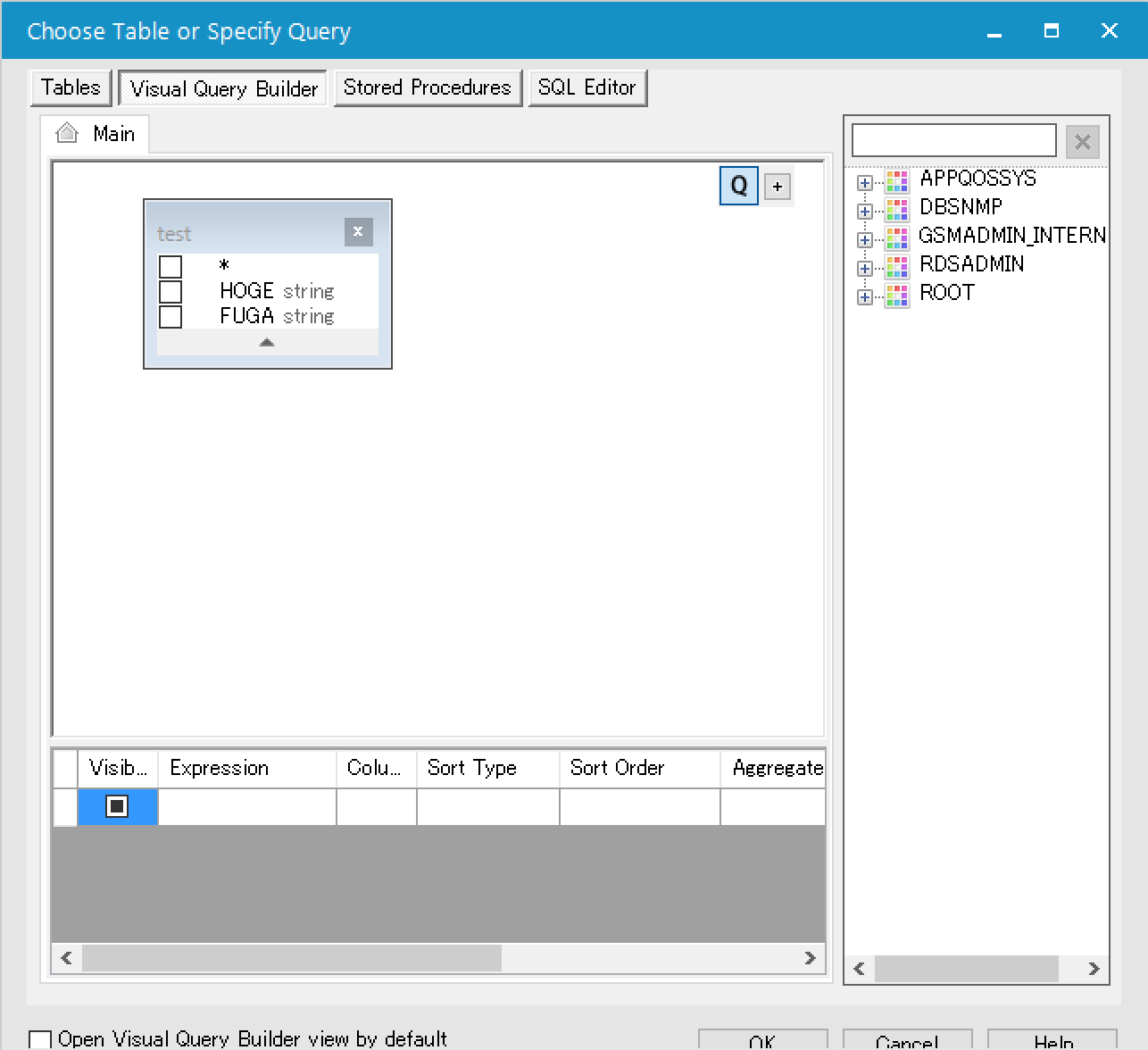1148x1050 pixels.
Task: Click the schema search input field
Action: pyautogui.click(x=953, y=141)
